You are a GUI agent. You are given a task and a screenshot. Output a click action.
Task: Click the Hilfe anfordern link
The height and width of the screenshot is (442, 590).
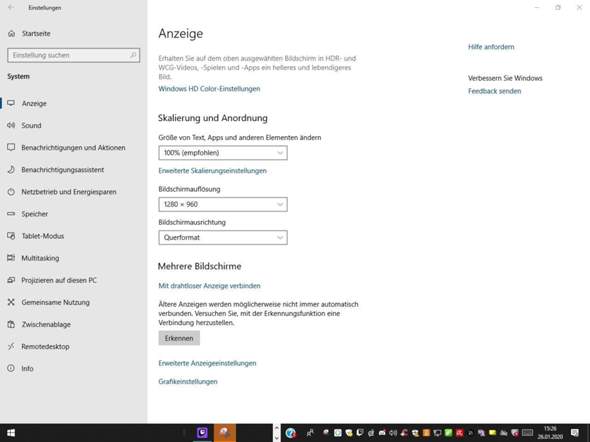[491, 47]
